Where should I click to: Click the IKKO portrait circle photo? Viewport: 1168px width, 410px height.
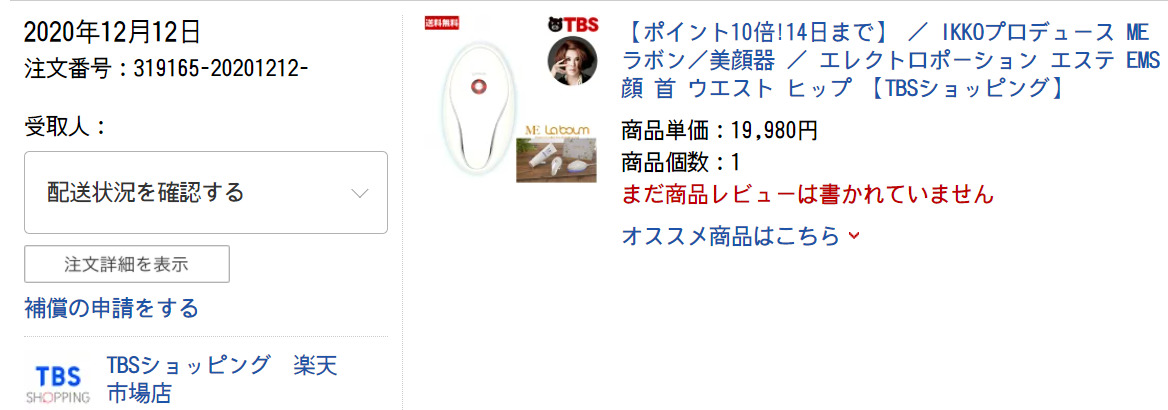click(572, 60)
